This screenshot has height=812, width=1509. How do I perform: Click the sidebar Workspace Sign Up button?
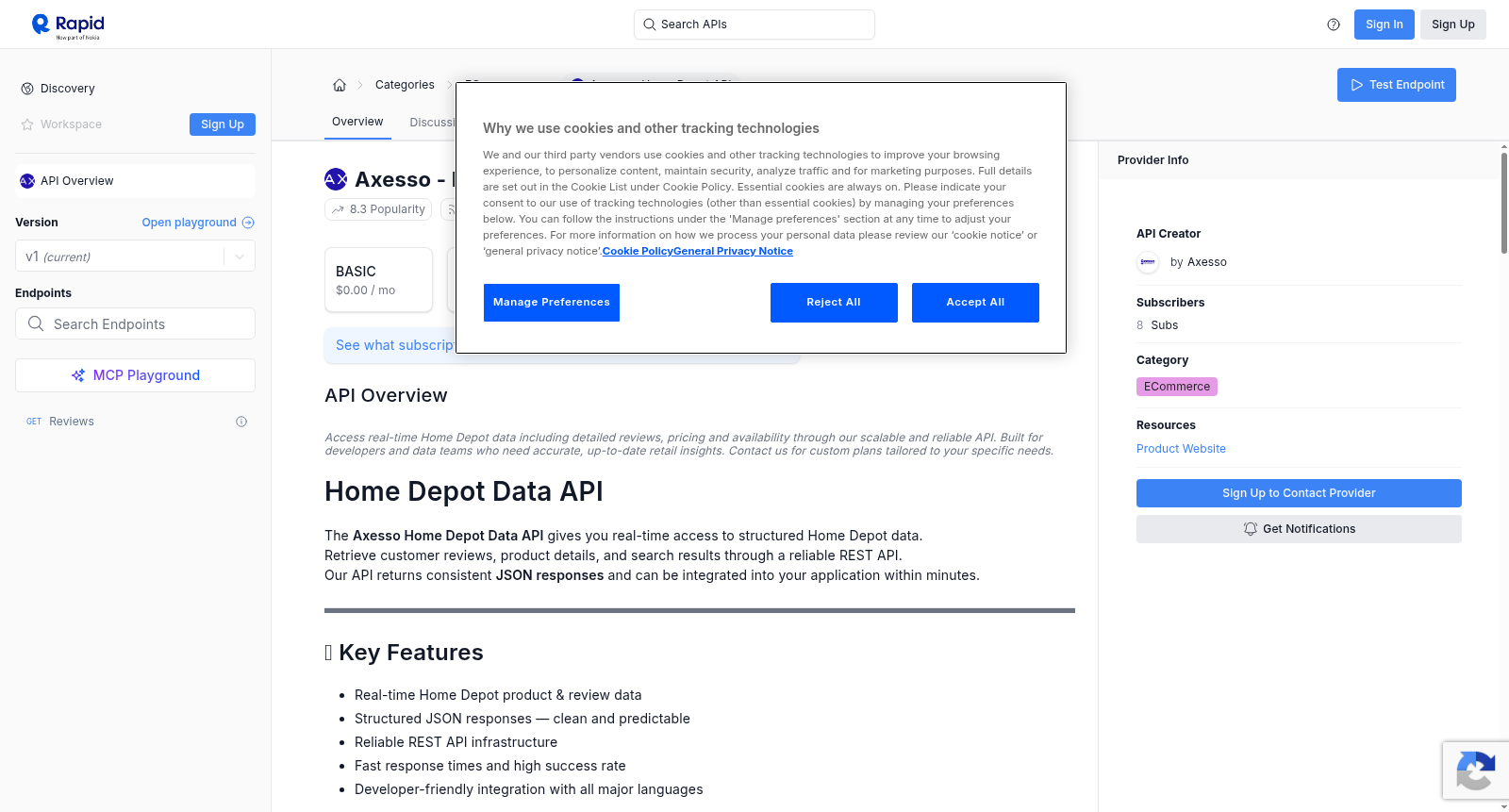tap(223, 124)
